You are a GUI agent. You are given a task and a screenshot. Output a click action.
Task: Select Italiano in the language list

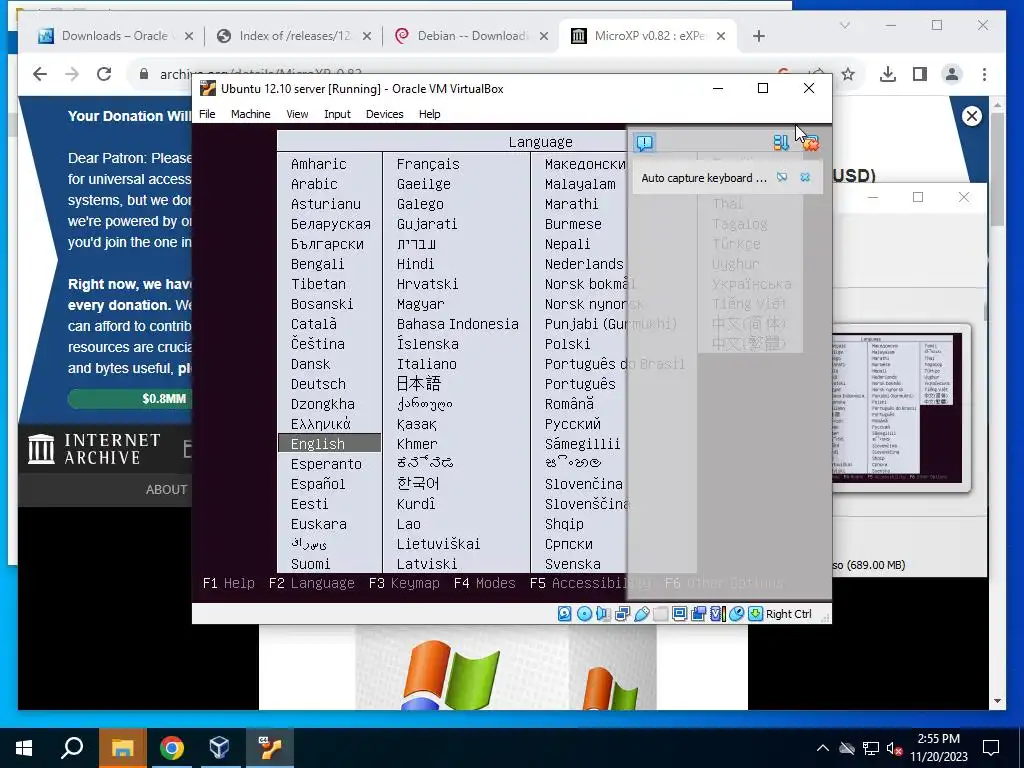(x=426, y=364)
